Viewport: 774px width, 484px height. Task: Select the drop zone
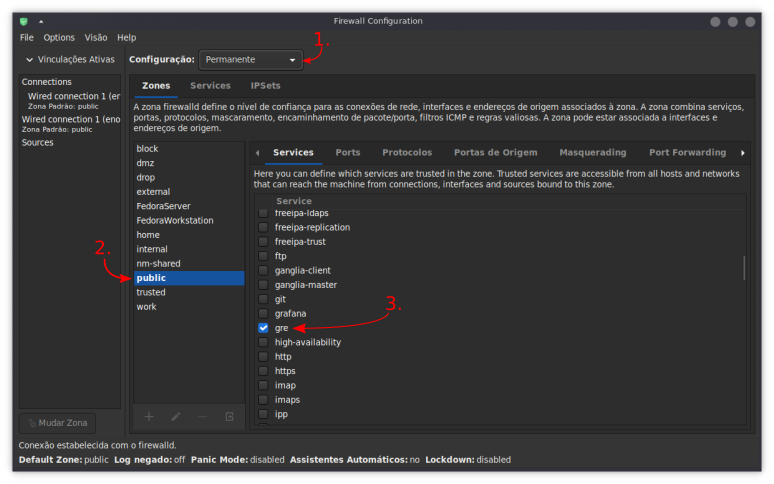click(189, 178)
